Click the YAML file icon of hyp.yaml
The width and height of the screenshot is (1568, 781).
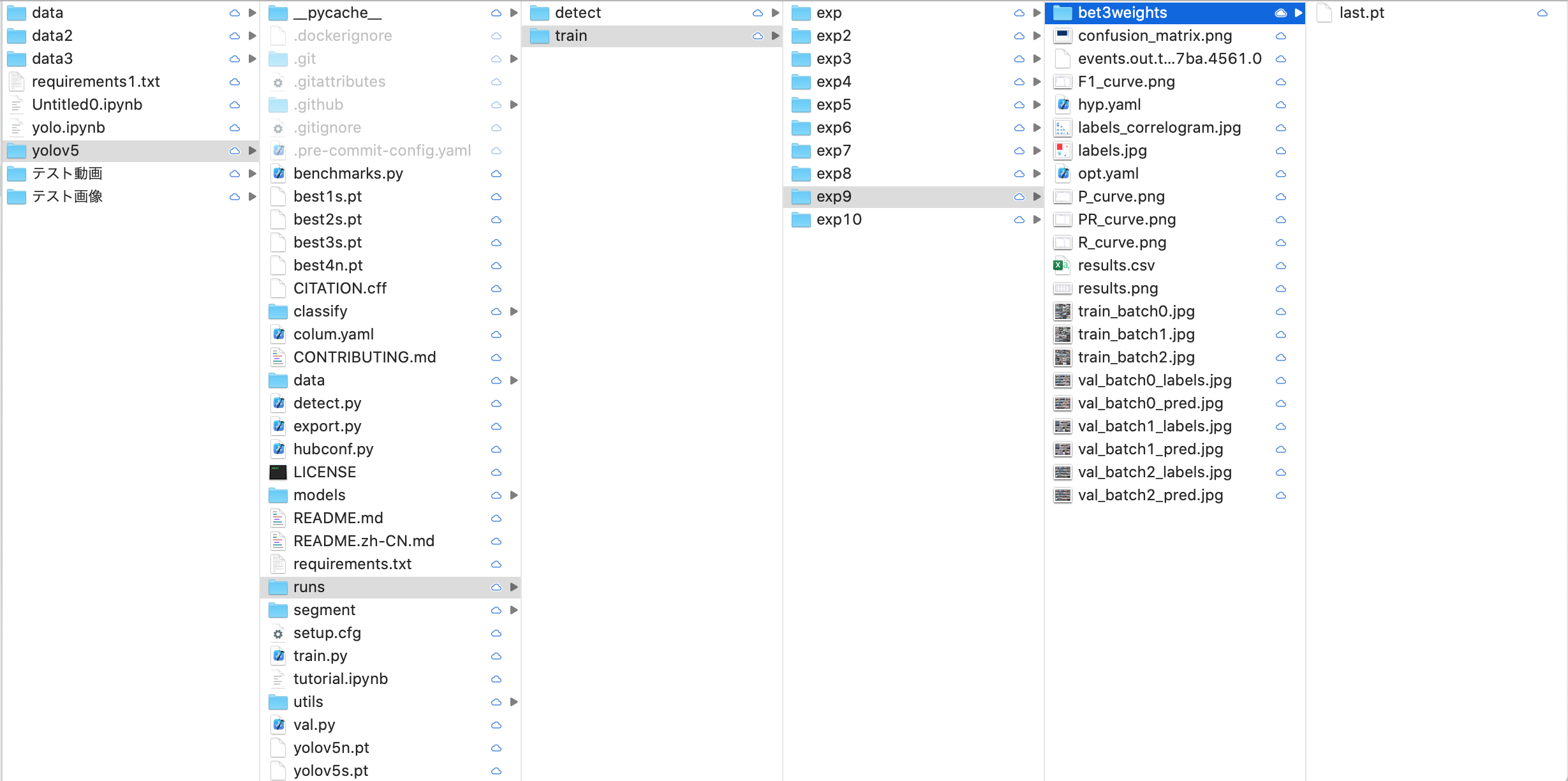point(1061,105)
